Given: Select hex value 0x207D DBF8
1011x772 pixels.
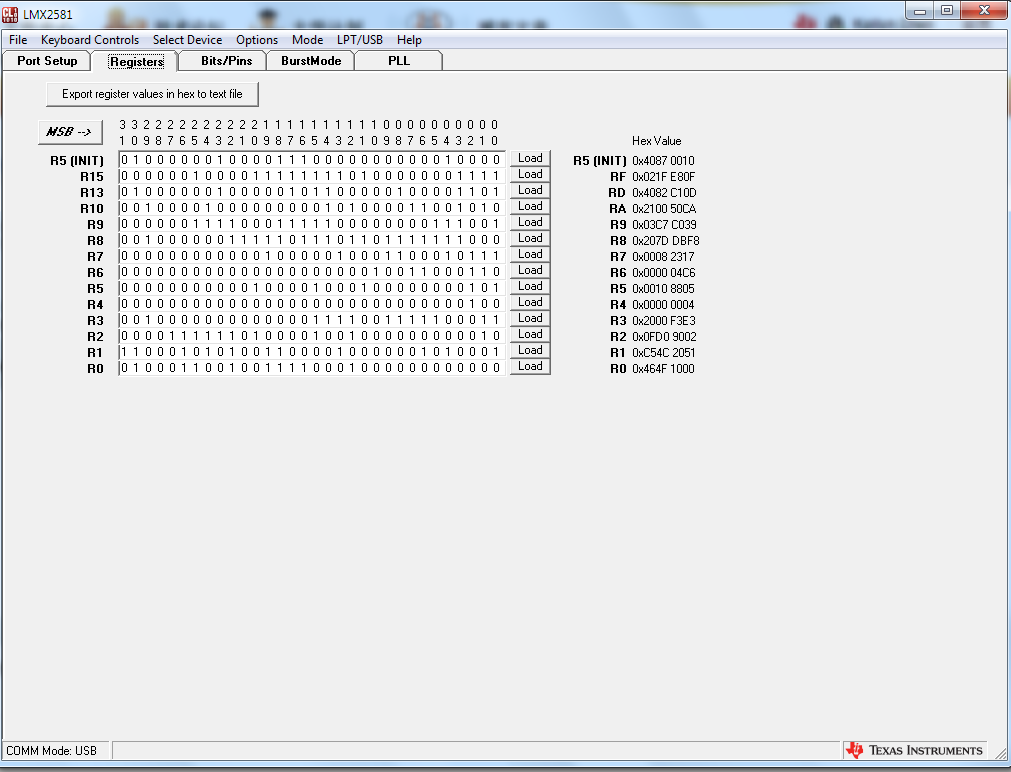Looking at the screenshot, I should 665,241.
